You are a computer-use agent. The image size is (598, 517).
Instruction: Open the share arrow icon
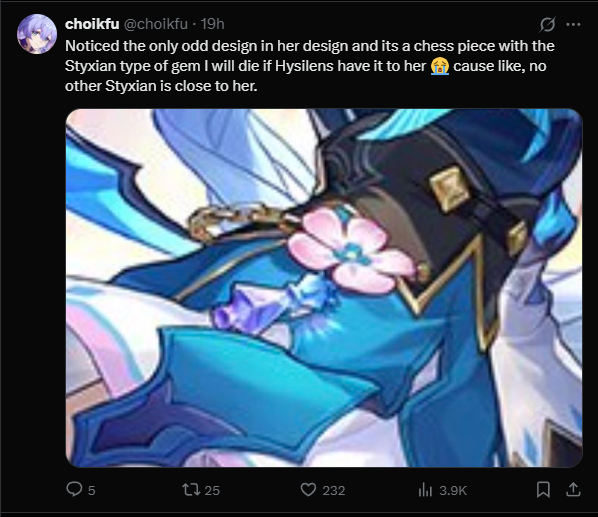pyautogui.click(x=573, y=490)
